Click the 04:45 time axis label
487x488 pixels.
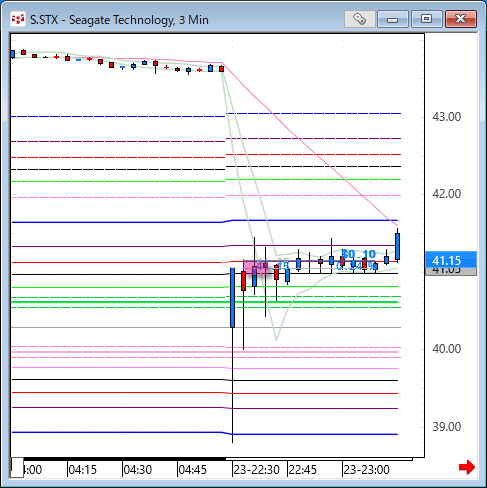coord(193,470)
